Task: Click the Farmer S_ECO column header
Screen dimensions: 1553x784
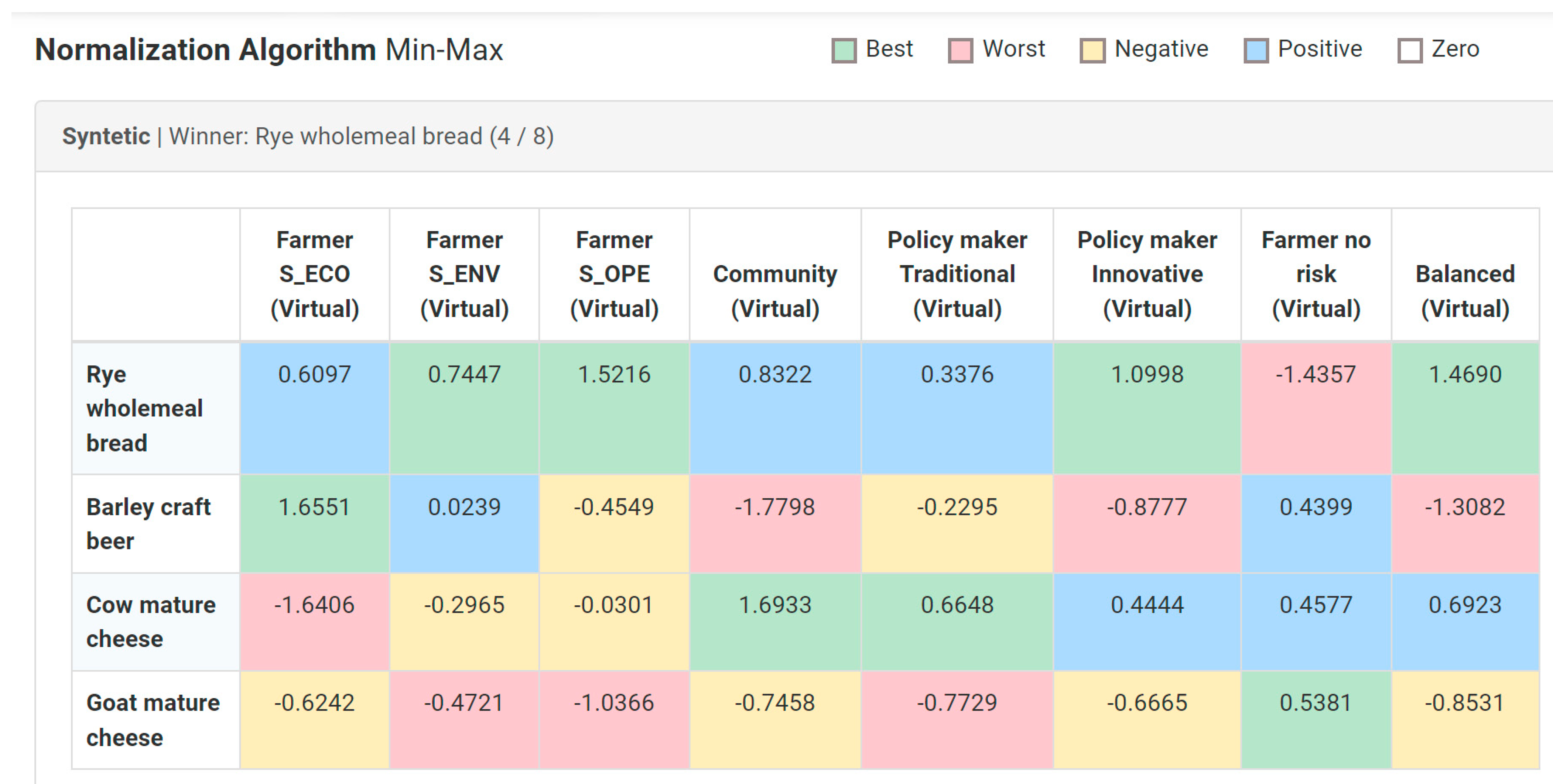Action: click(x=315, y=274)
